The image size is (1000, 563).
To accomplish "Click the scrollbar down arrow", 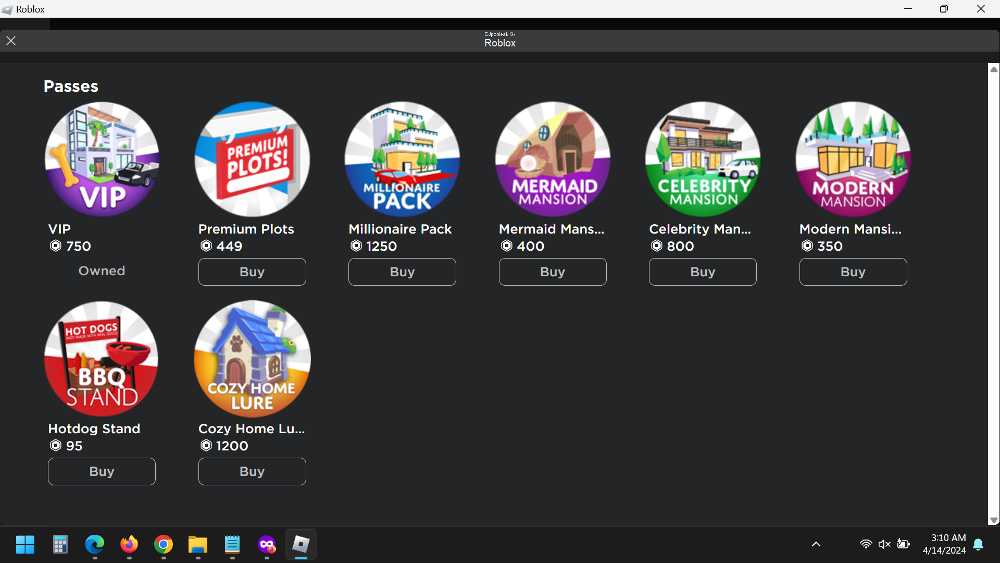I will (x=994, y=520).
